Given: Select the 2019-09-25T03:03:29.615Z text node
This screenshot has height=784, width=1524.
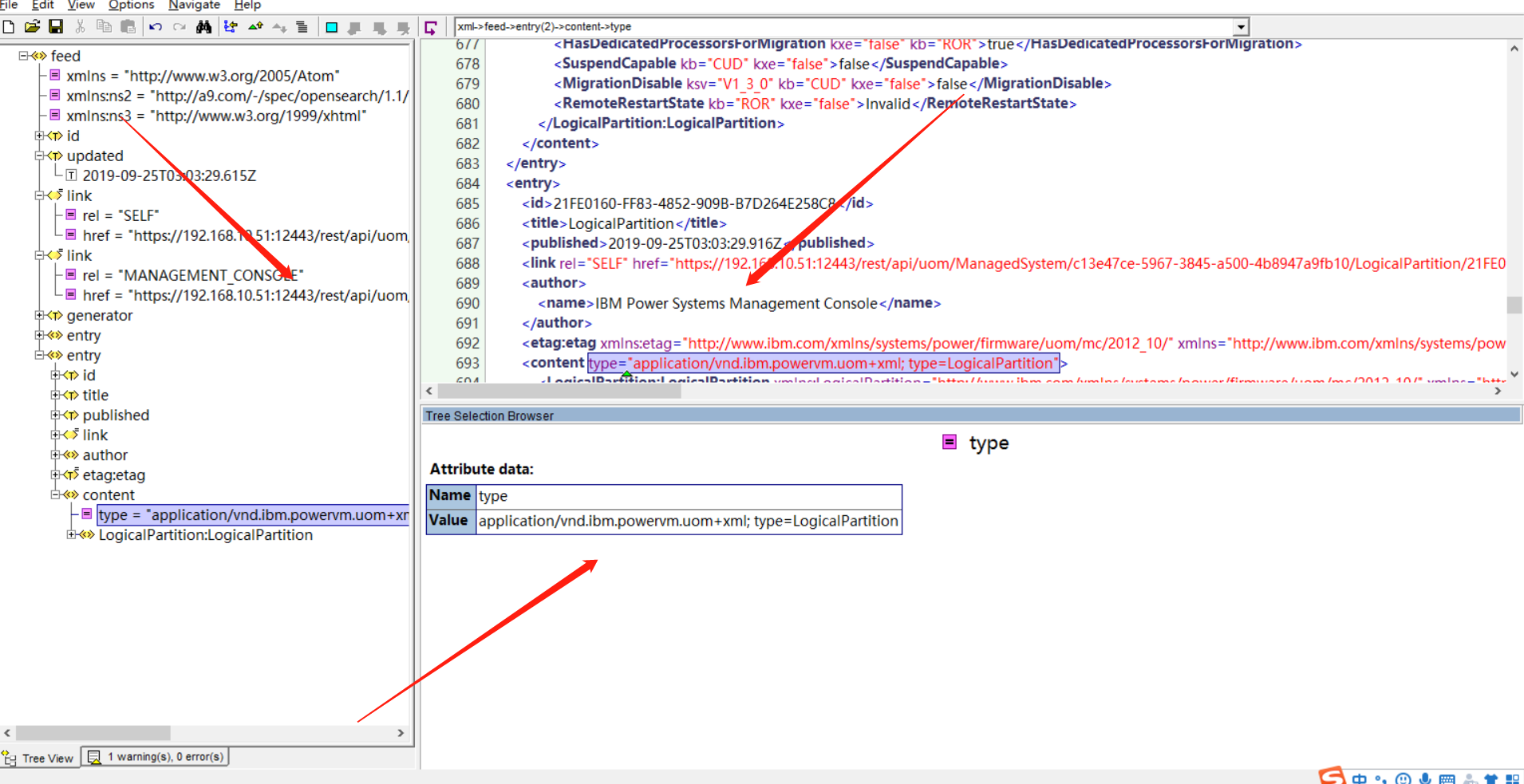Looking at the screenshot, I should [169, 175].
